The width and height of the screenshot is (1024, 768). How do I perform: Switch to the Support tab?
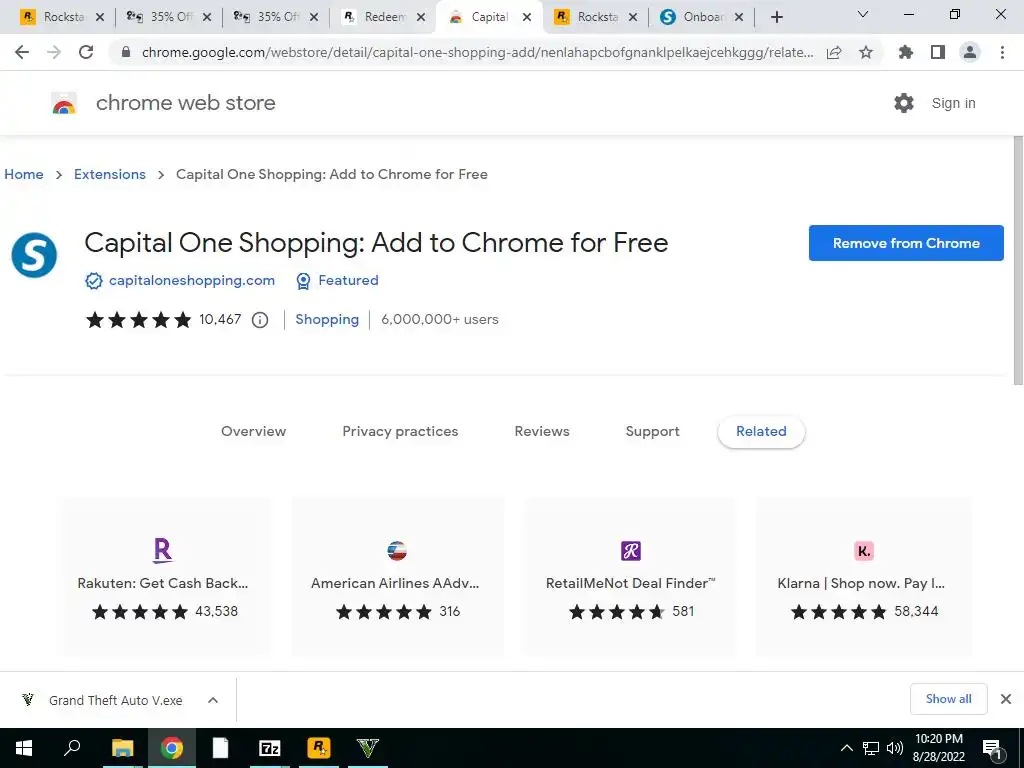coord(652,432)
